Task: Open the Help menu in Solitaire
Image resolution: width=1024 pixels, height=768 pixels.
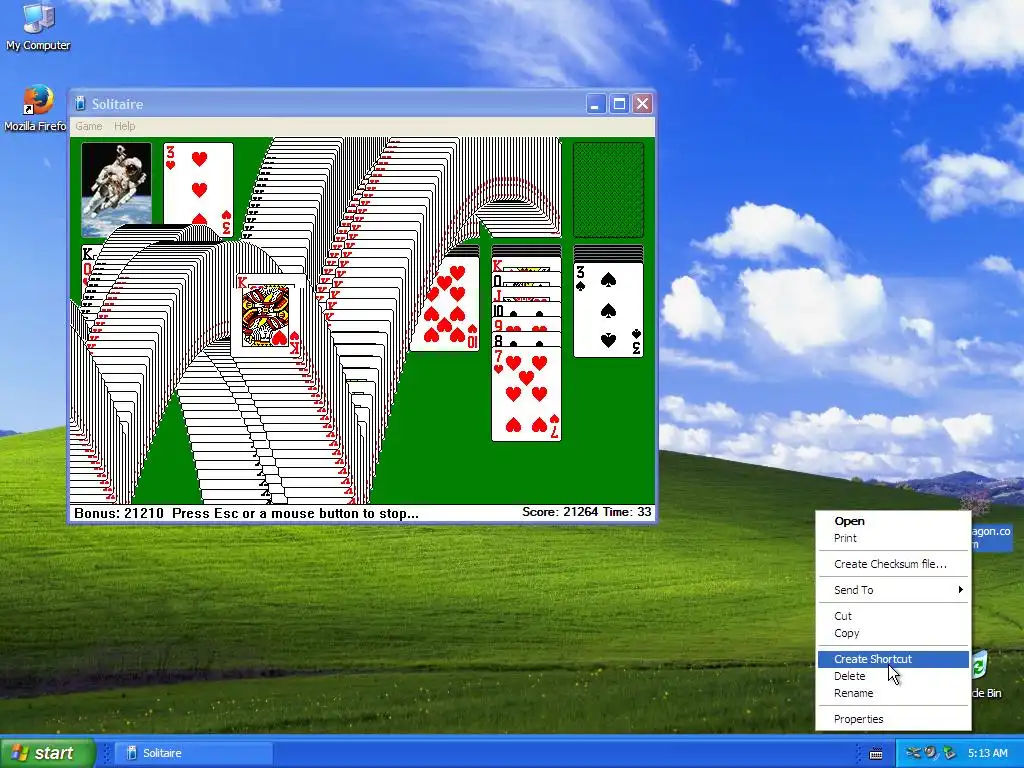Action: click(x=124, y=126)
